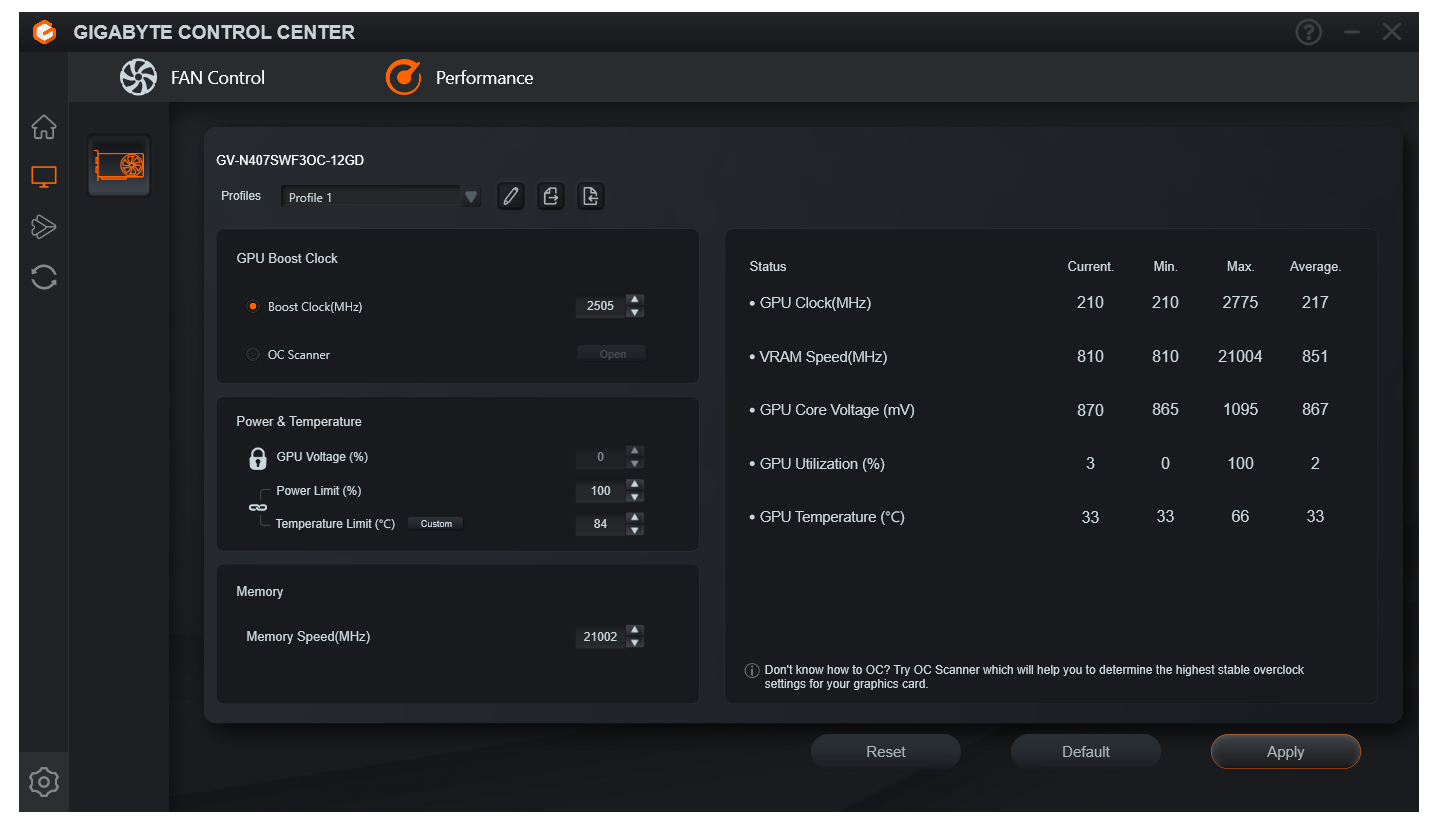Click the GPU Clock max value 2775
The height and width of the screenshot is (825, 1439).
(x=1240, y=302)
